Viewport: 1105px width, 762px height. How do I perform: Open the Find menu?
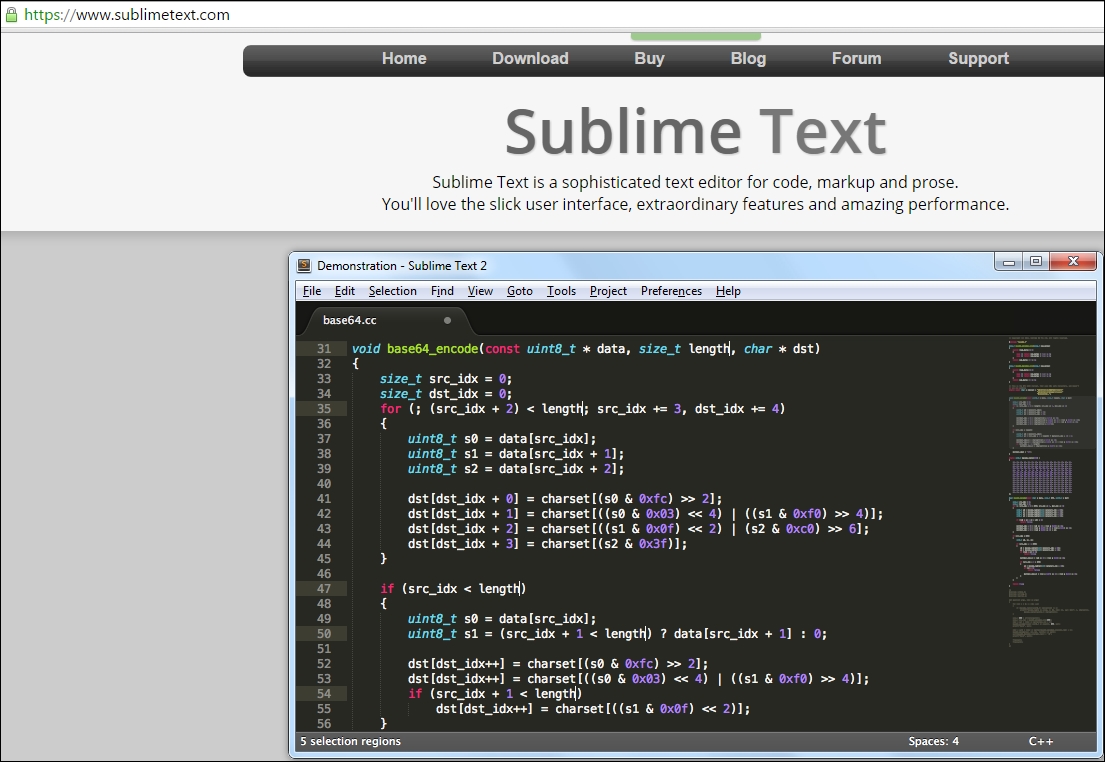pyautogui.click(x=442, y=291)
